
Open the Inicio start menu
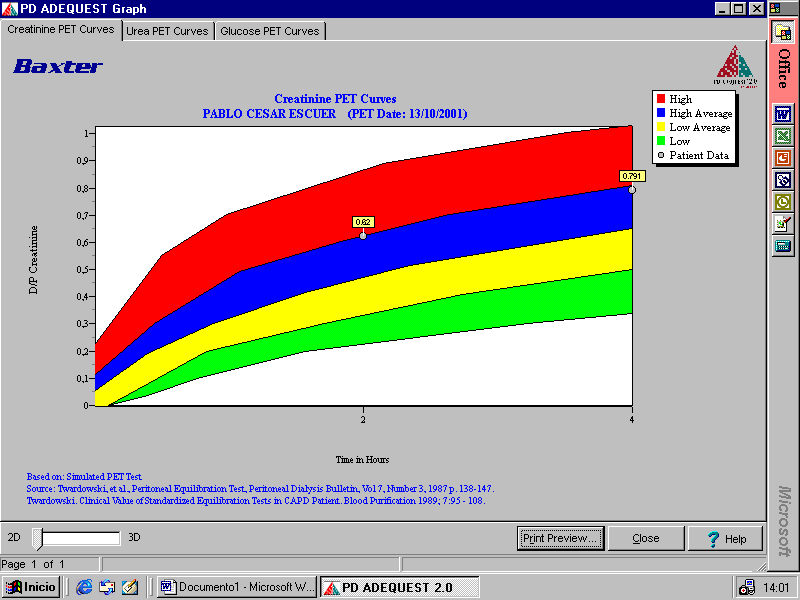(x=31, y=587)
